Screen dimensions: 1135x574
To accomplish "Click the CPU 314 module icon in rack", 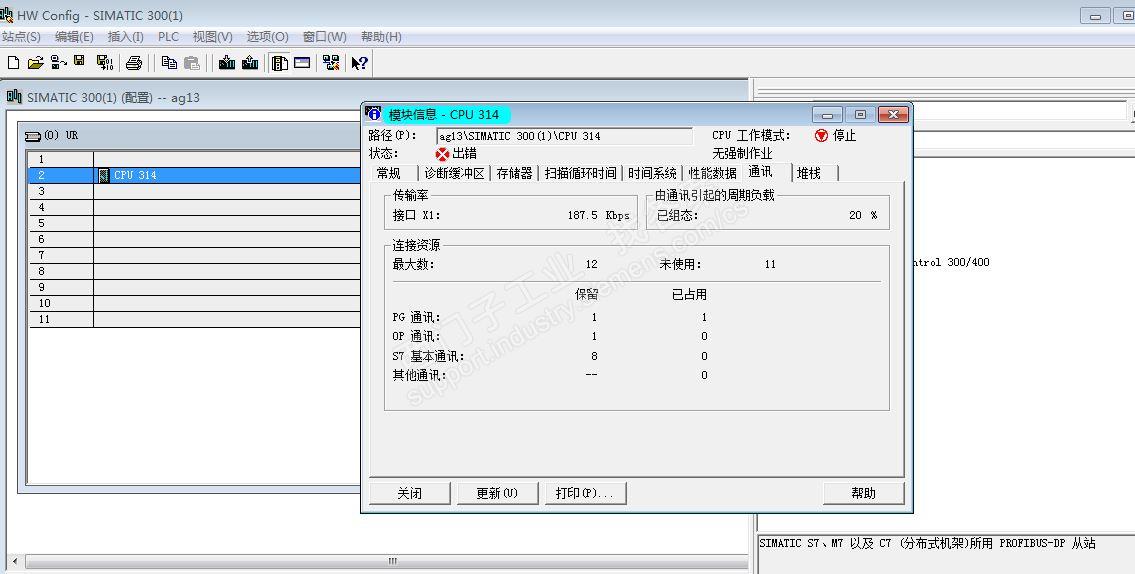I will (x=104, y=175).
